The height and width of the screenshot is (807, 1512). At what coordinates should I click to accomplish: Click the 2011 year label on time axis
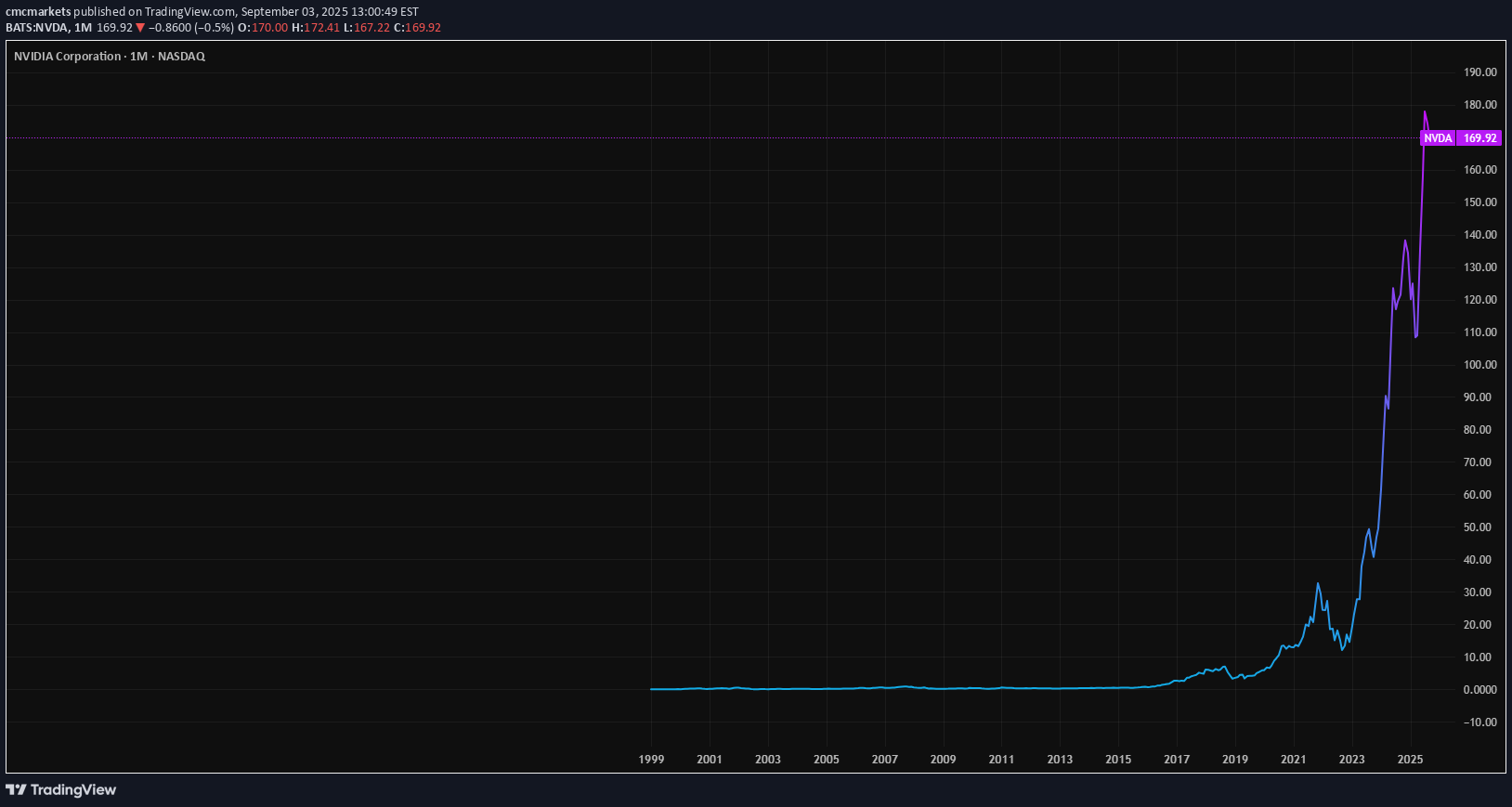[1001, 760]
